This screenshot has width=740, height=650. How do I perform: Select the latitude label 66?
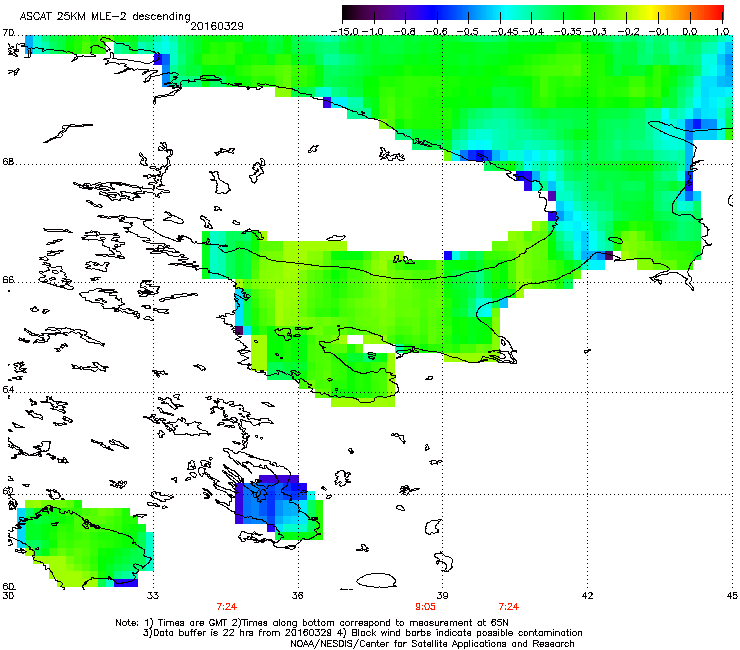(x=8, y=279)
